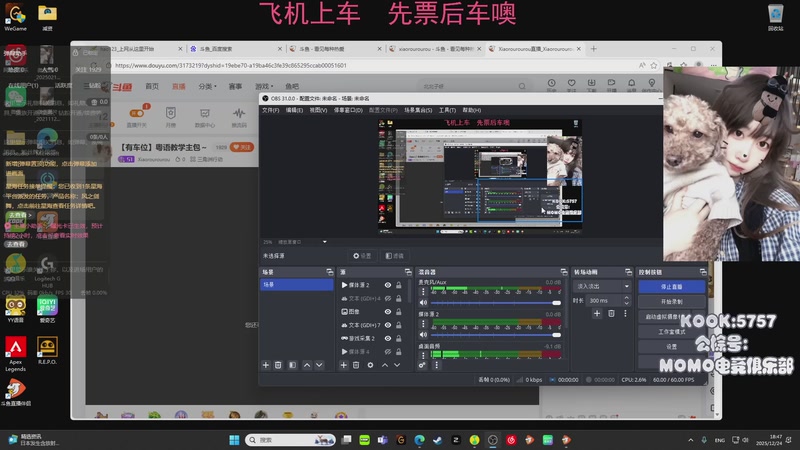Undock the scenes panel
The height and width of the screenshot is (450, 800).
point(330,272)
